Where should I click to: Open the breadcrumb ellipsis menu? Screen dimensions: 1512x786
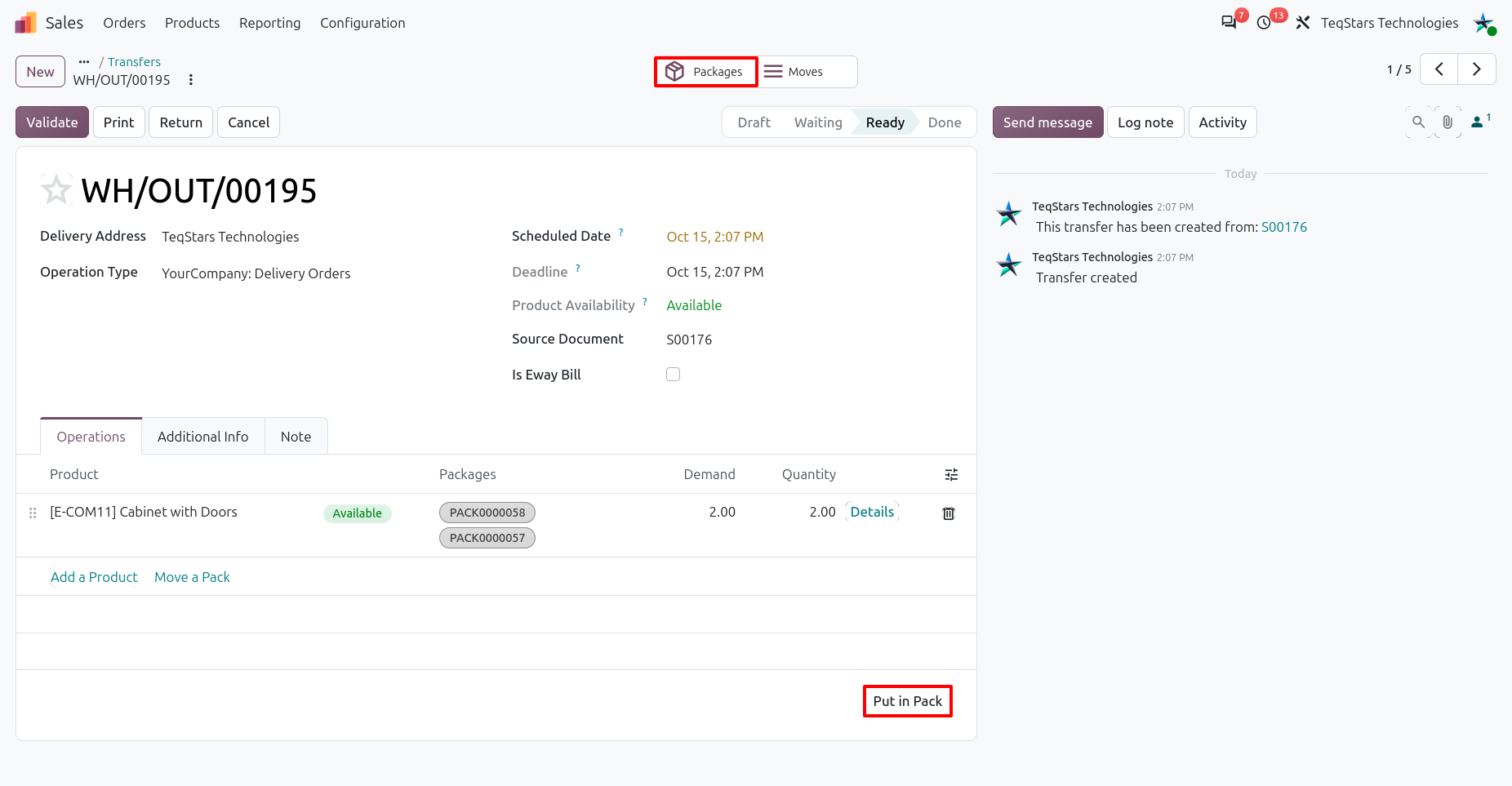tap(84, 61)
